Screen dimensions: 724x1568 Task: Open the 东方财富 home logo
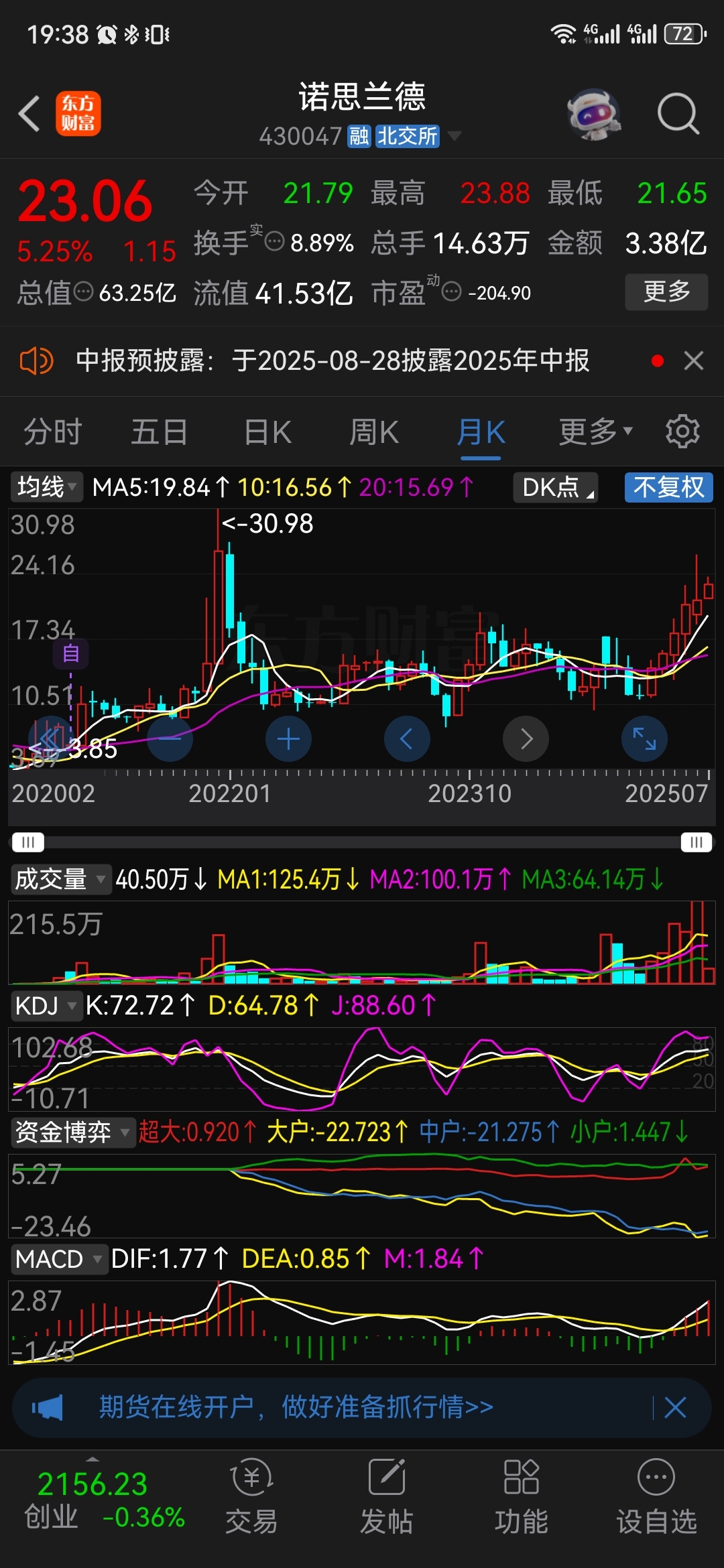click(78, 113)
